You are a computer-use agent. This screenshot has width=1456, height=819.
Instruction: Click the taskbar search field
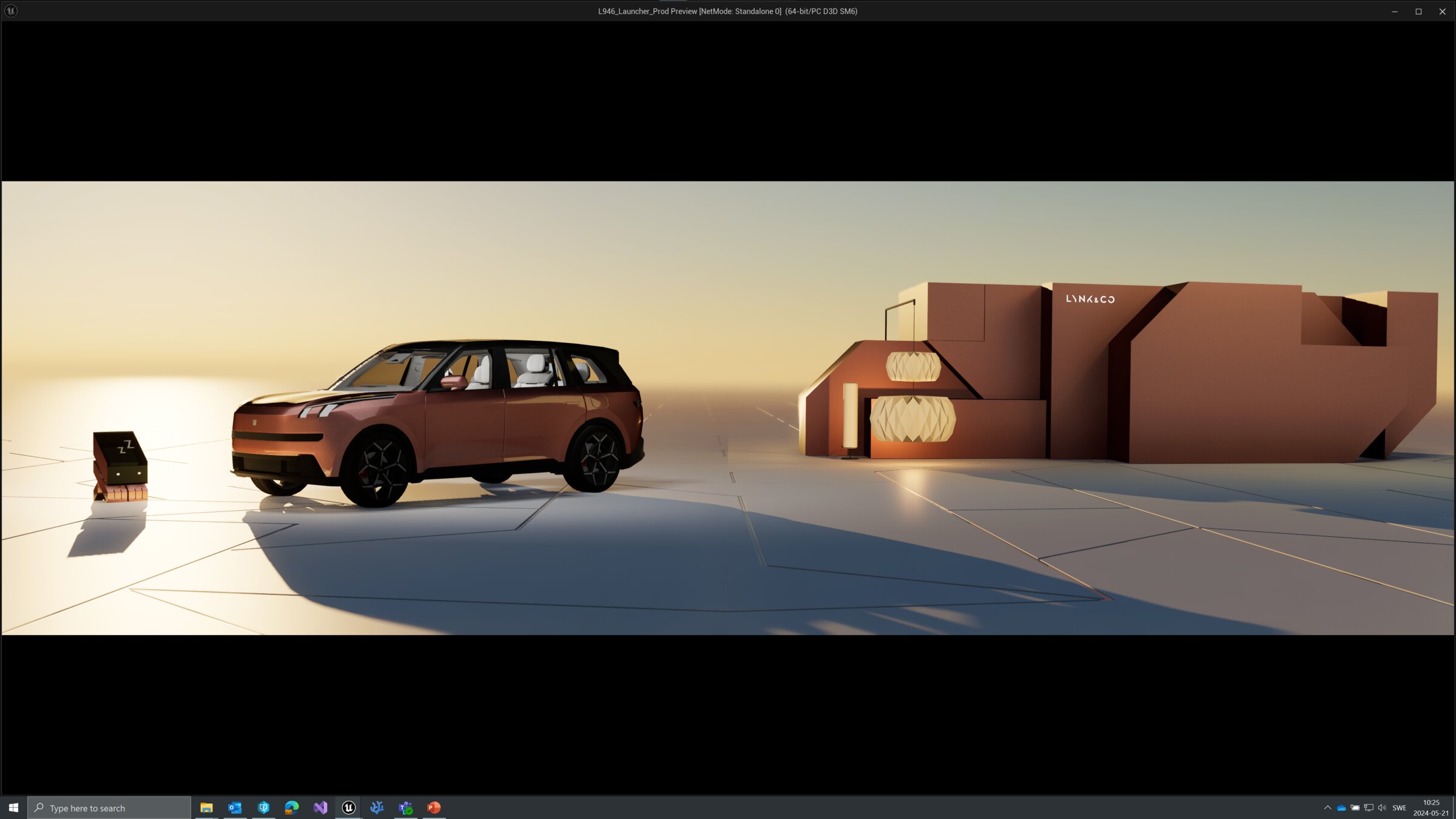coord(109,807)
